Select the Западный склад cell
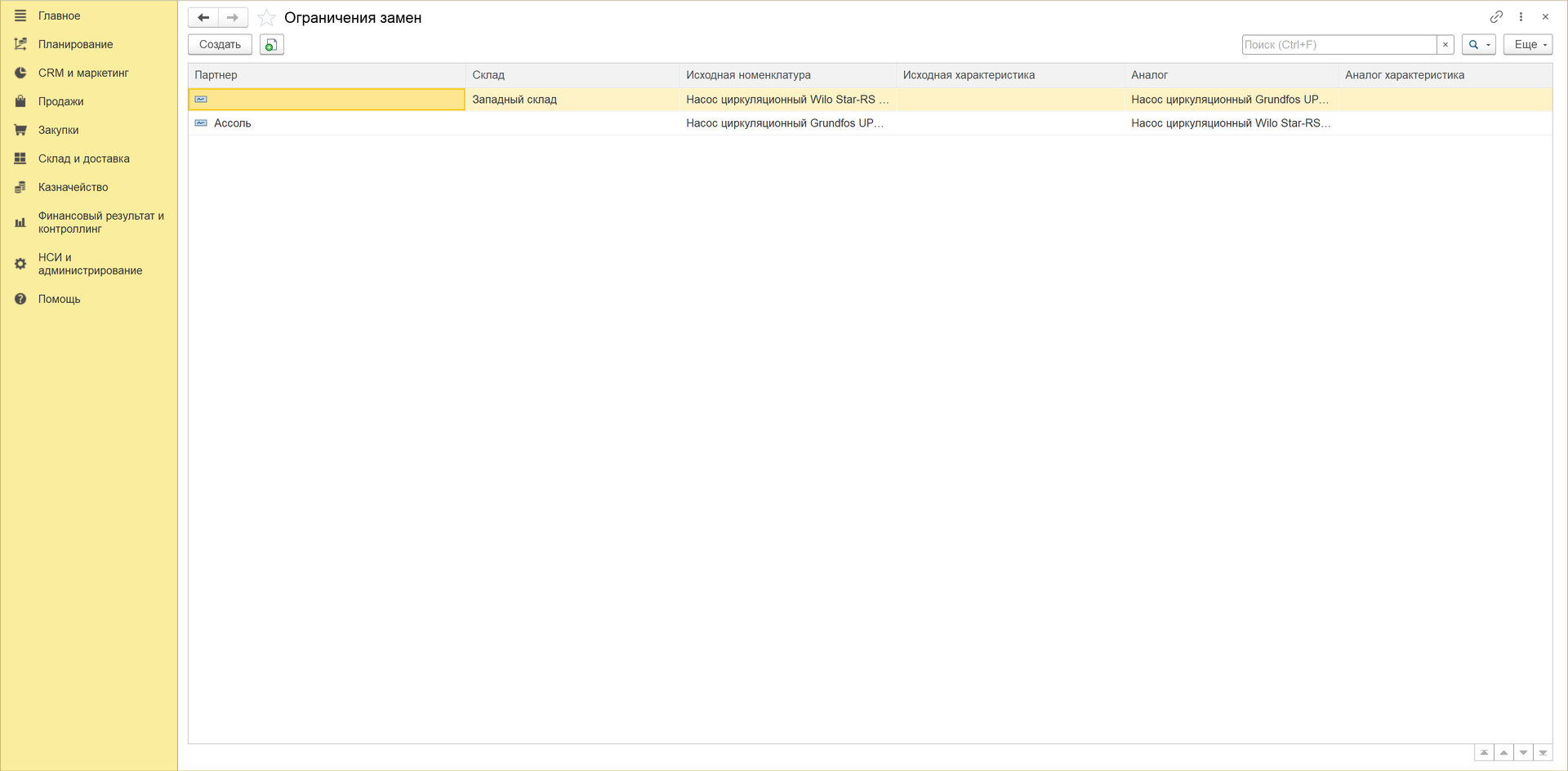The width and height of the screenshot is (1568, 771). (572, 100)
